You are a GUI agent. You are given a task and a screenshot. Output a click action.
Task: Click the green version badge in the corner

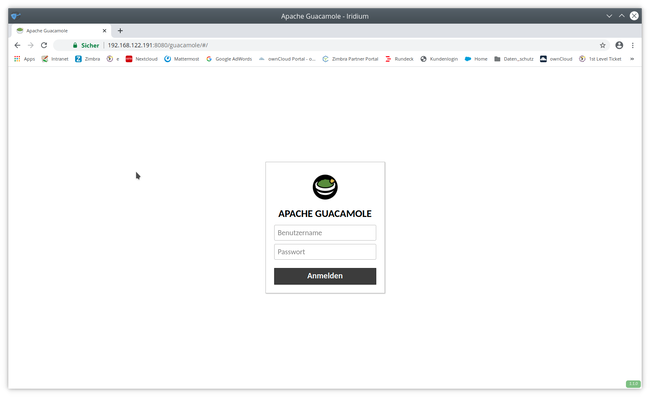[x=633, y=384]
